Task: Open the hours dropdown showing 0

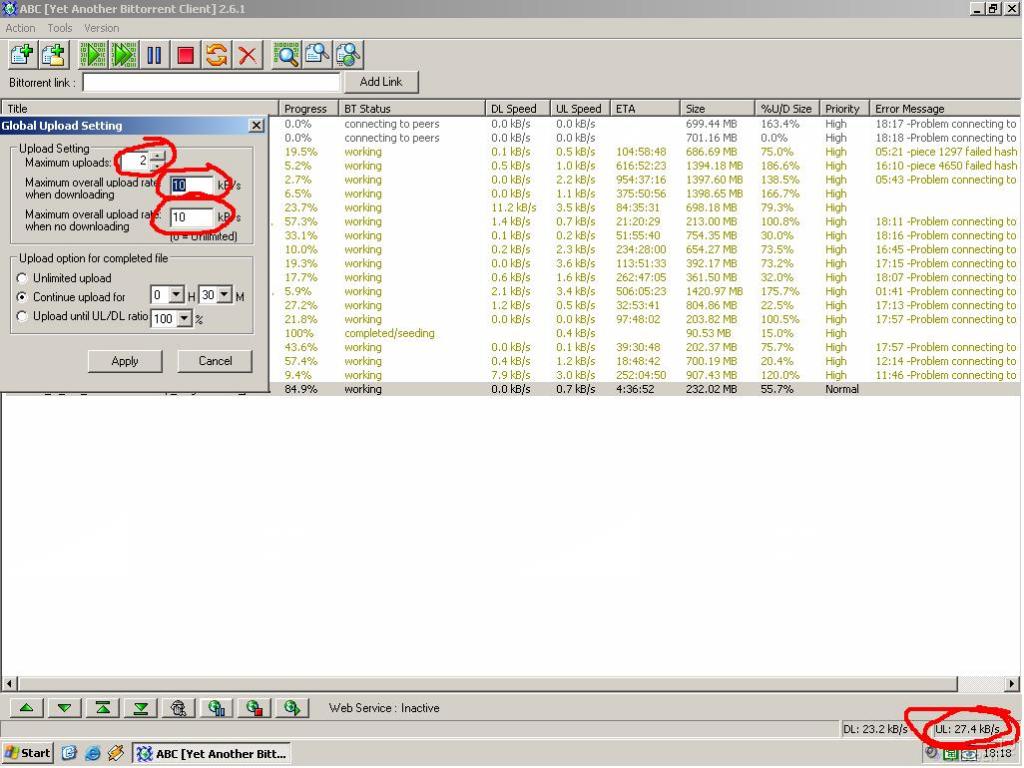Action: pyautogui.click(x=176, y=295)
